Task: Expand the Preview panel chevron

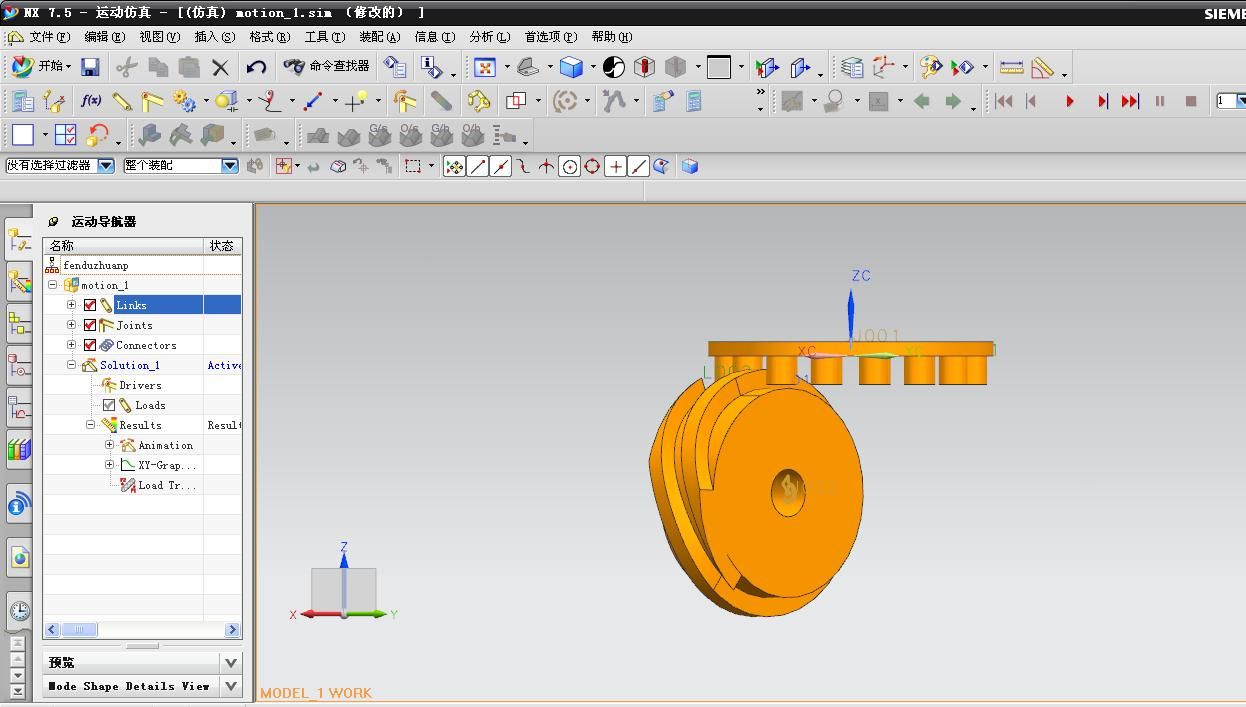Action: click(x=231, y=662)
